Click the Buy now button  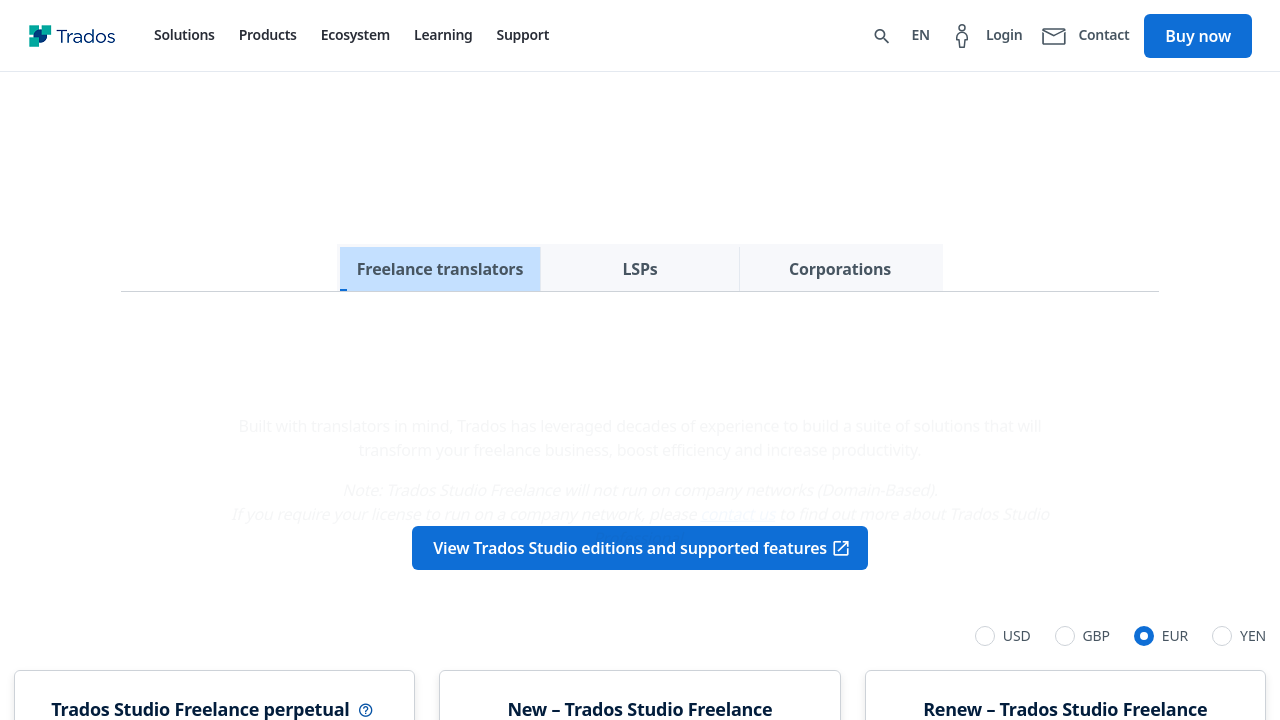pyautogui.click(x=1198, y=36)
